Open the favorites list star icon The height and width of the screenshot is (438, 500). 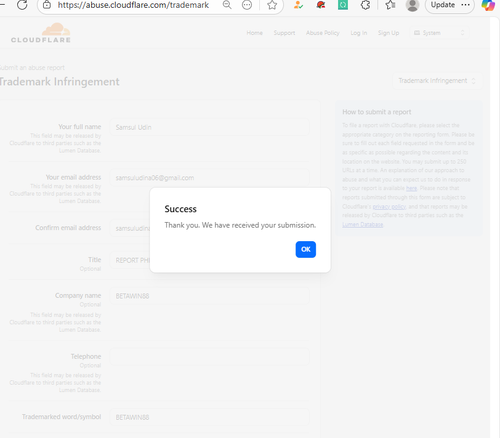point(390,5)
